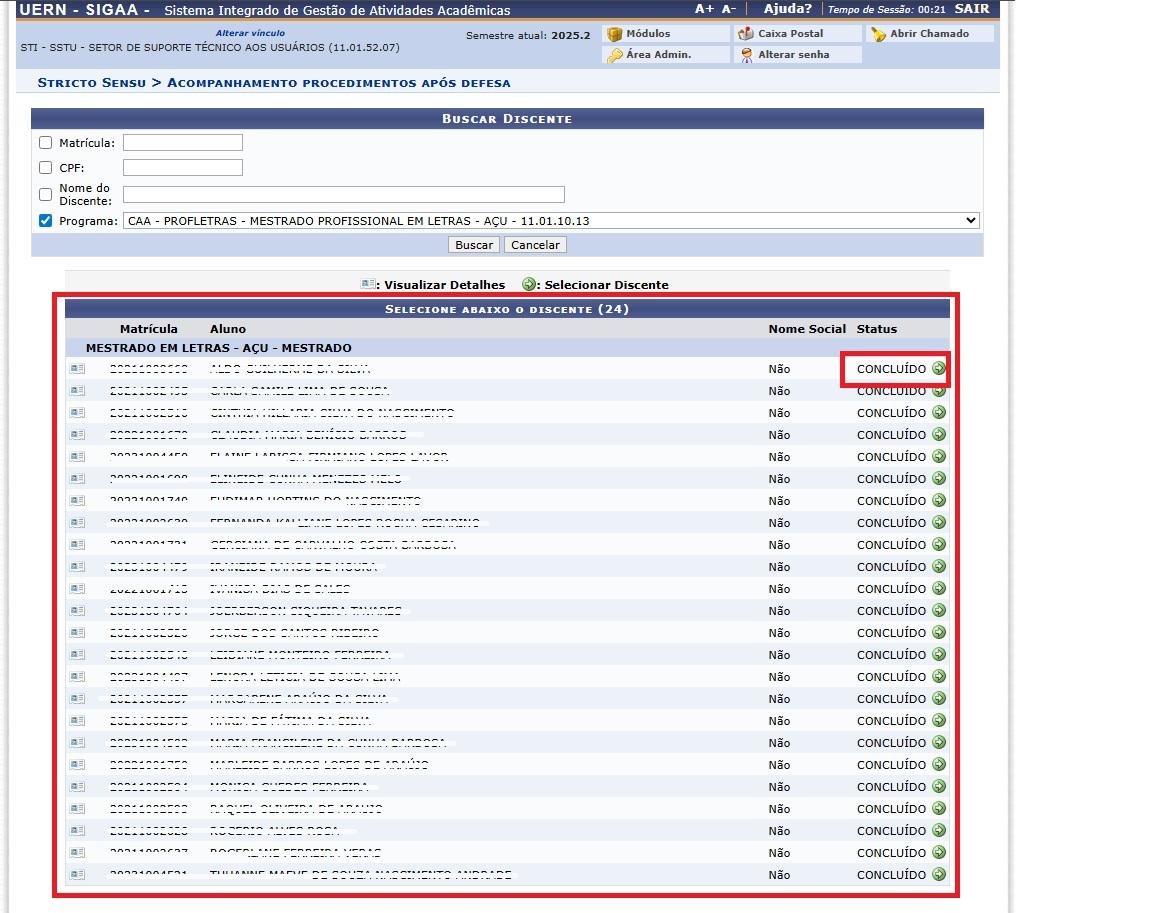Viewport: 1152px width, 913px height.
Task: Select discente in the highlighted first CONCLUÍDO row
Action: click(x=939, y=368)
